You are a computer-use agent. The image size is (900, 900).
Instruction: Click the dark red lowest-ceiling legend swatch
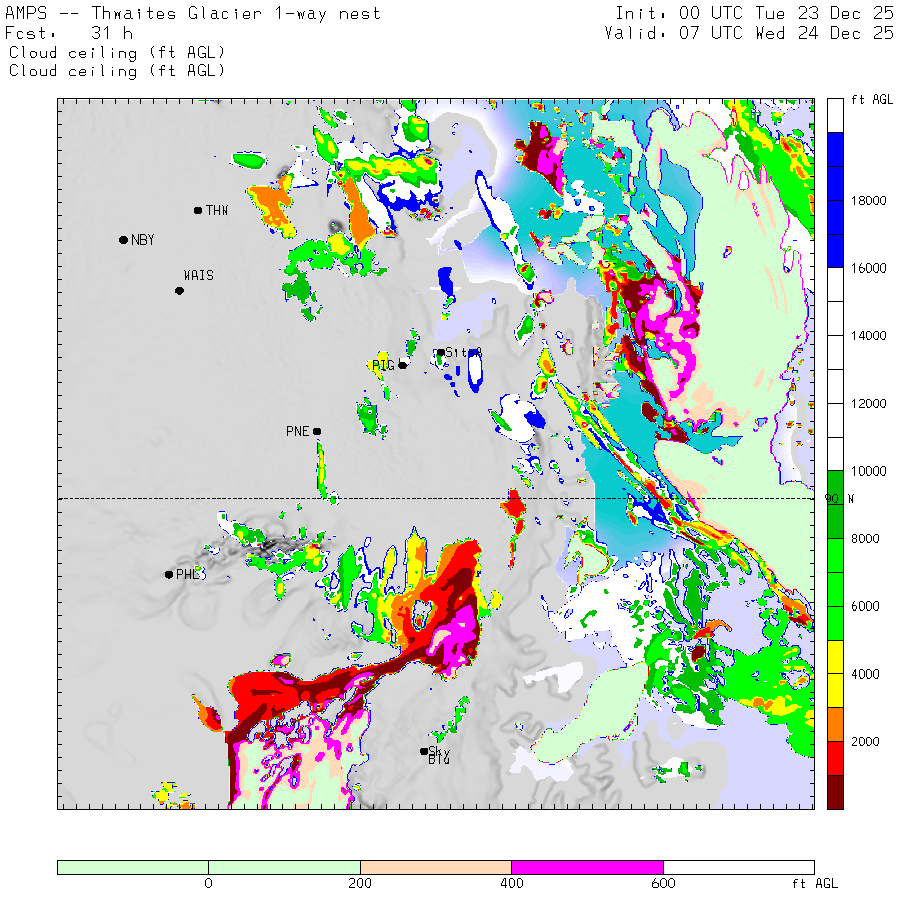[835, 791]
